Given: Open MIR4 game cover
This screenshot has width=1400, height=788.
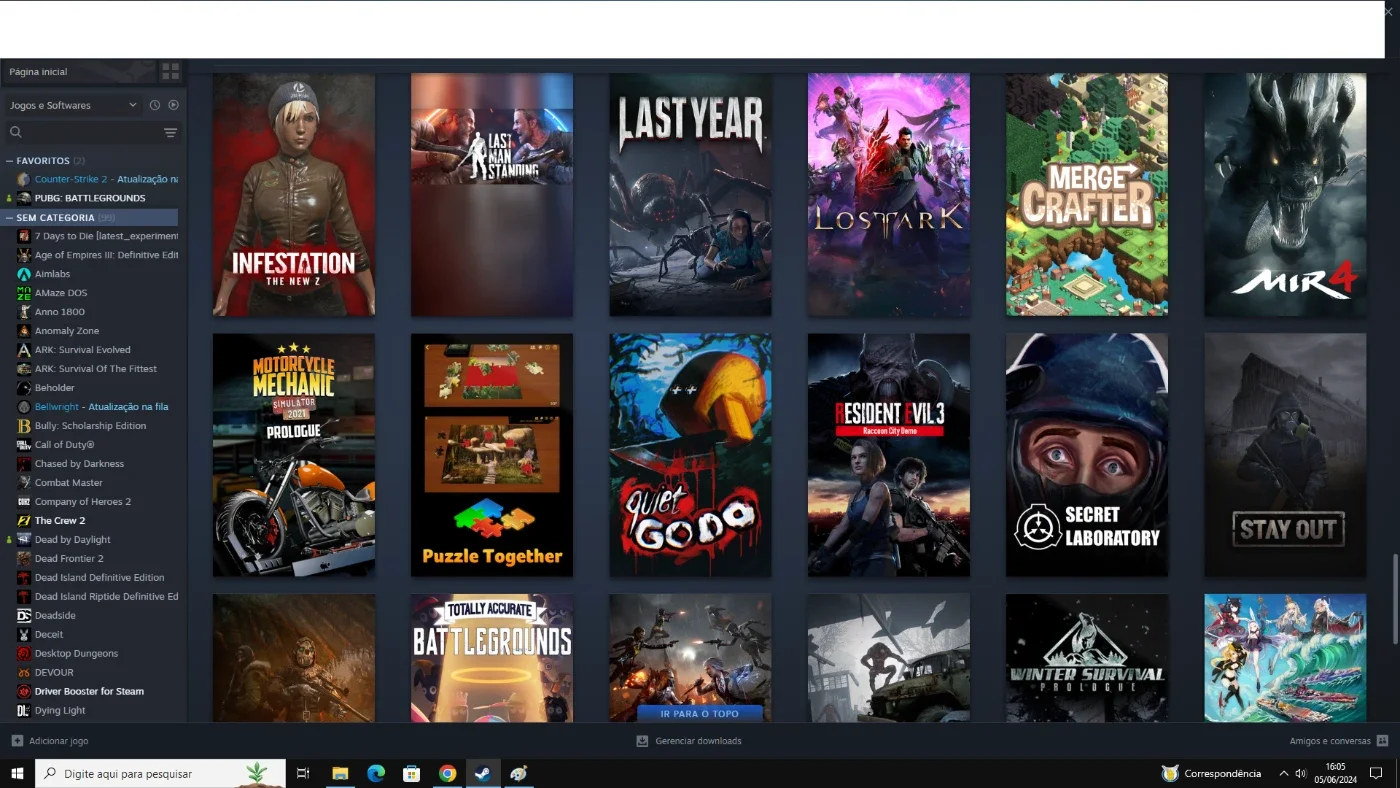Looking at the screenshot, I should [x=1285, y=195].
